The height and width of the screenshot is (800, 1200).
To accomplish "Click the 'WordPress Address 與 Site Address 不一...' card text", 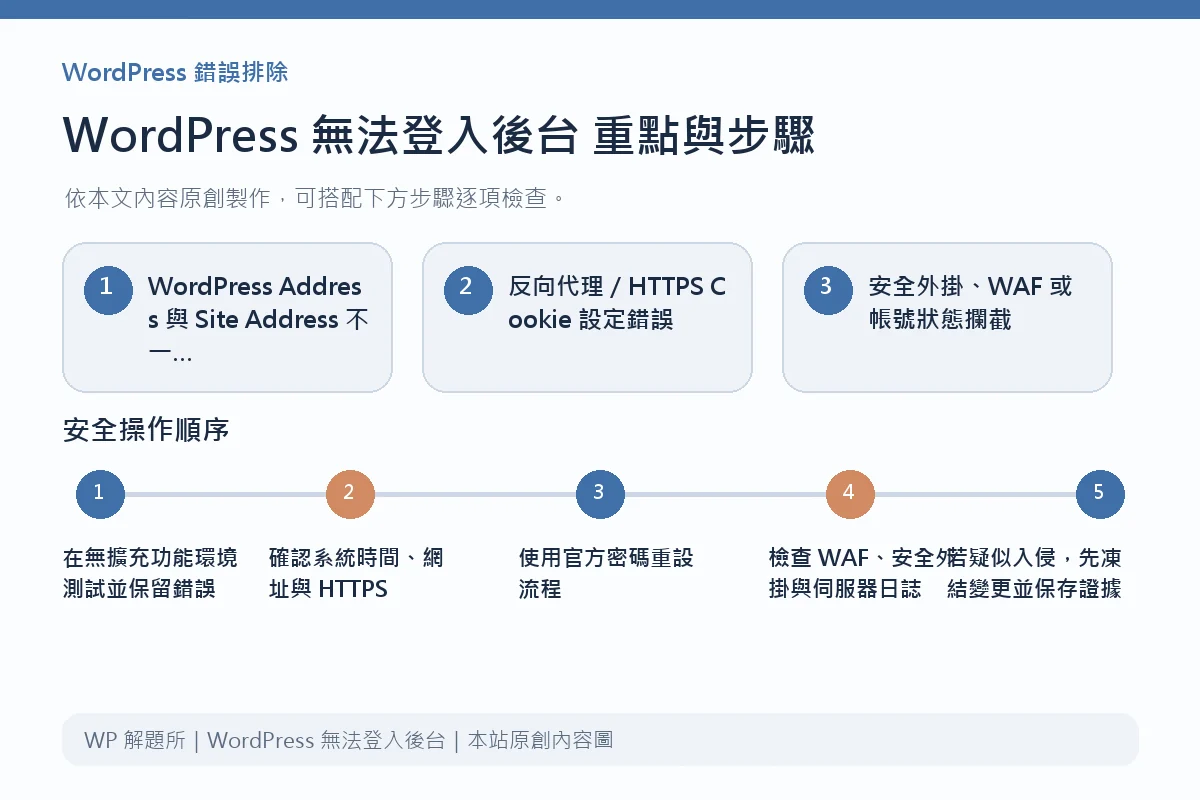I will (x=256, y=319).
